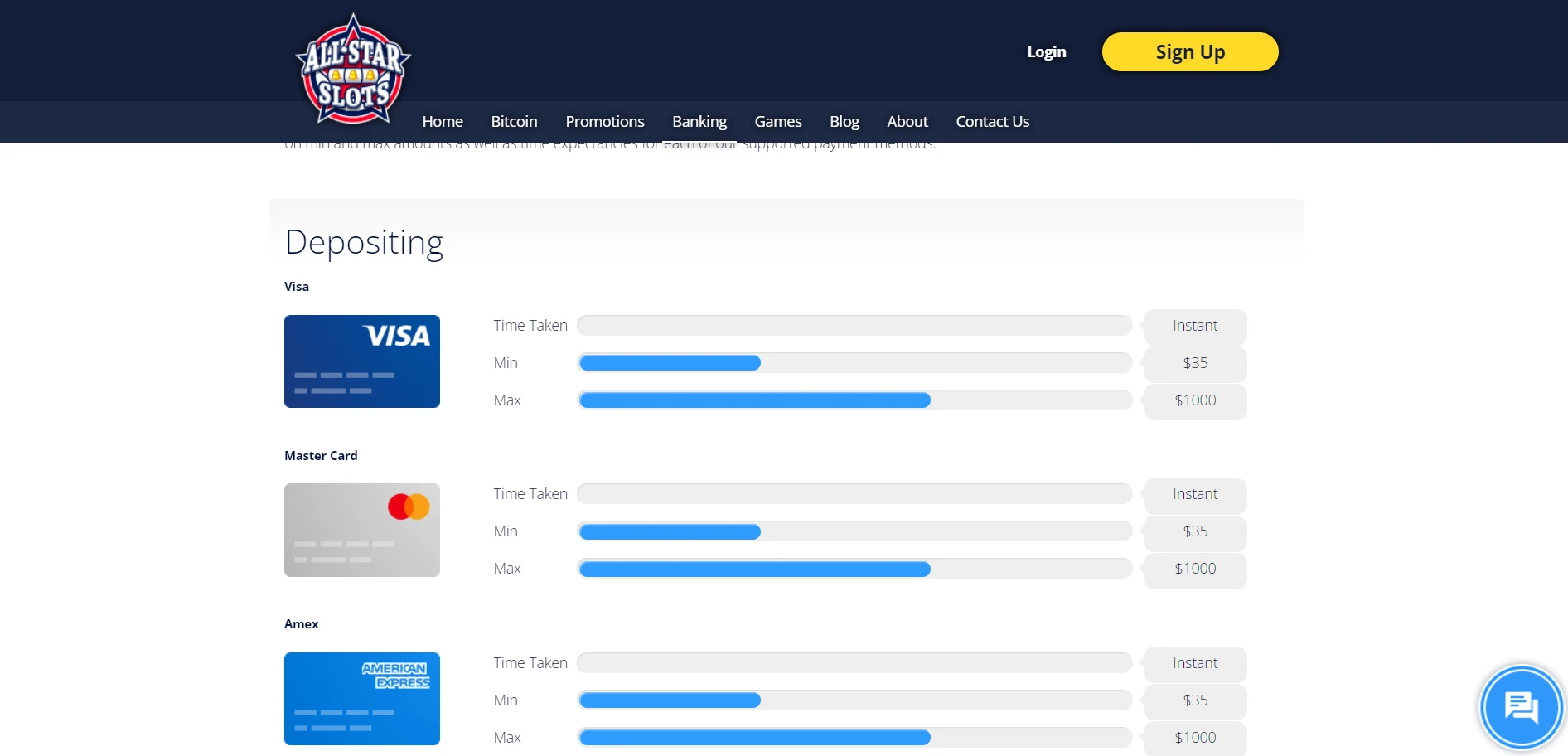Screen dimensions: 1568x756
Task: Click the Master Card image
Action: pos(362,531)
